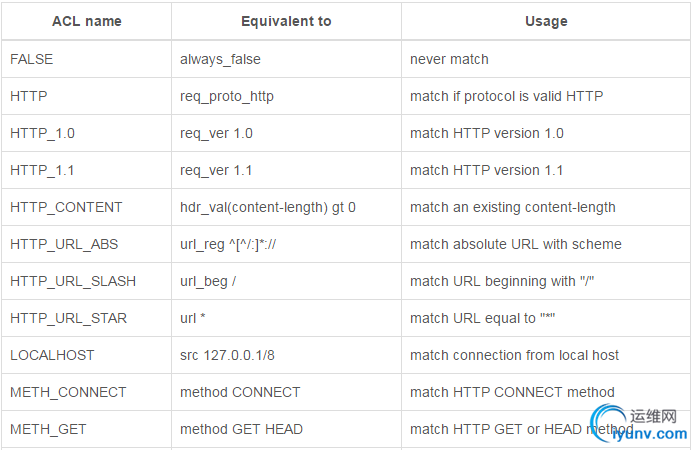693x450 pixels.
Task: Click the "ACL name" column header
Action: [86, 21]
